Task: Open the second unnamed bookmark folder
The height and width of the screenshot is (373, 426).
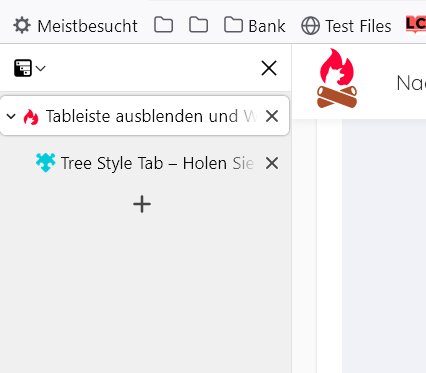Action: 198,25
